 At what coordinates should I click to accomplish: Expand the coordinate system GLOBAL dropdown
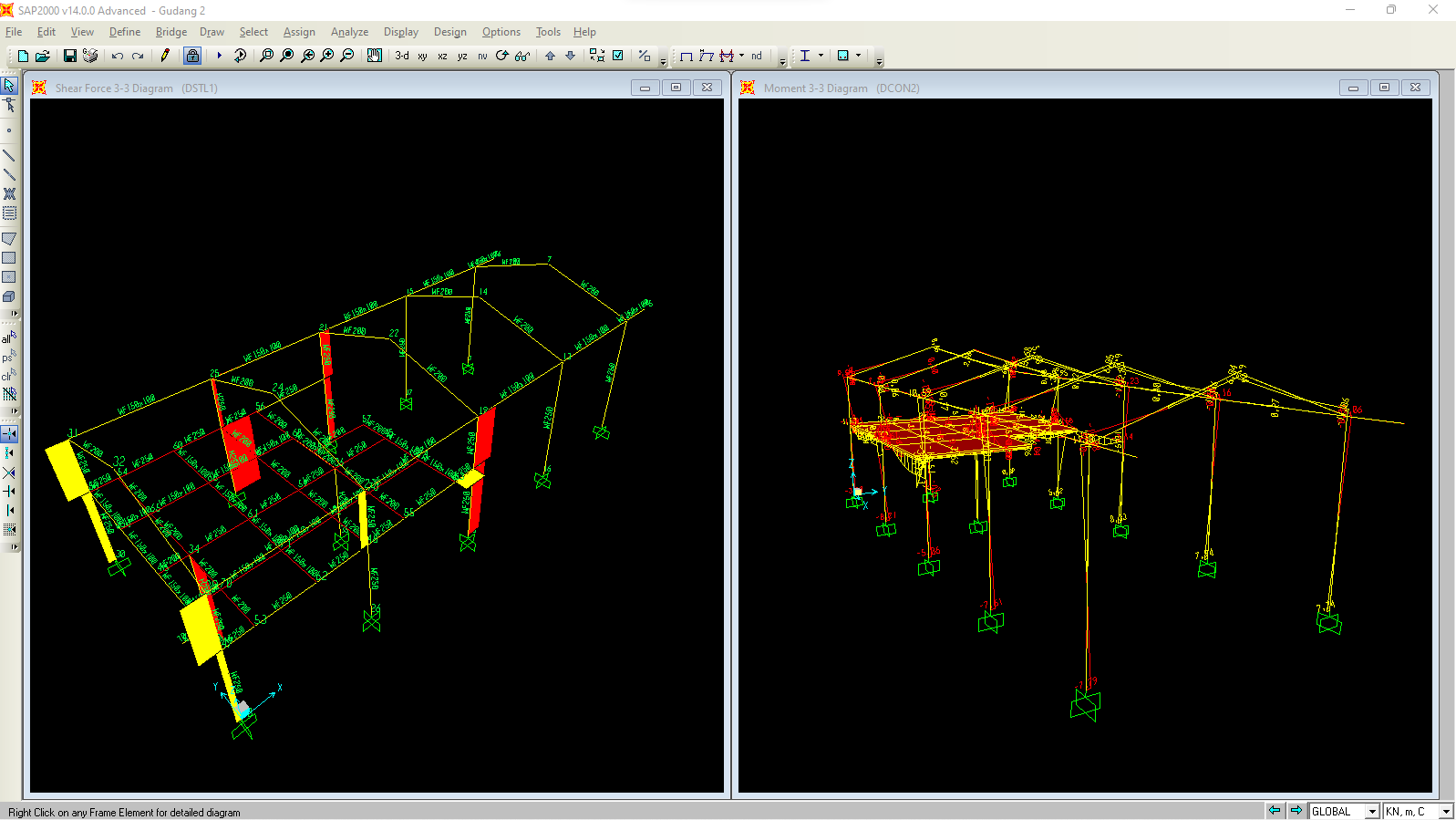1371,811
